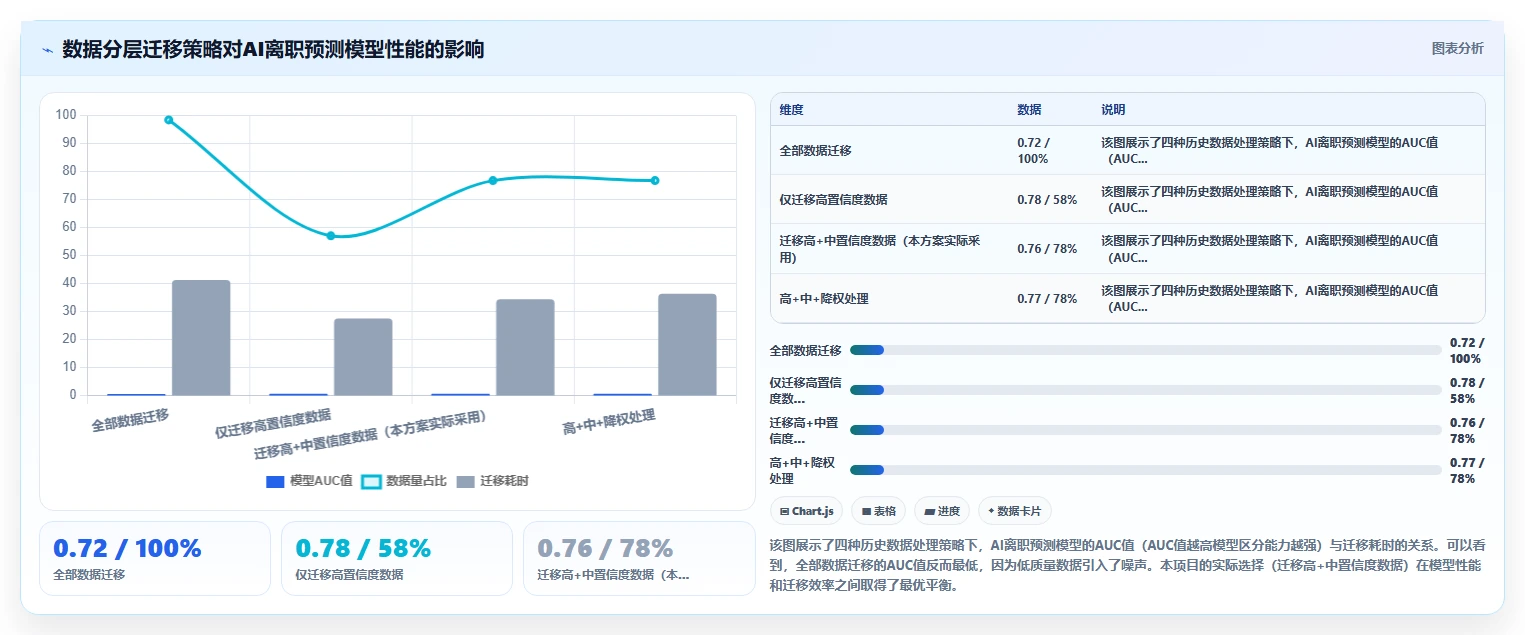Select the Chart.js tag
Image resolution: width=1525 pixels, height=635 pixels.
[806, 511]
